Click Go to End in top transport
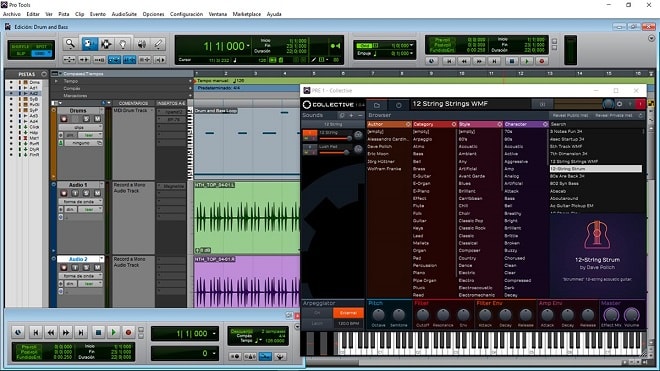660x371 pixels. click(494, 61)
